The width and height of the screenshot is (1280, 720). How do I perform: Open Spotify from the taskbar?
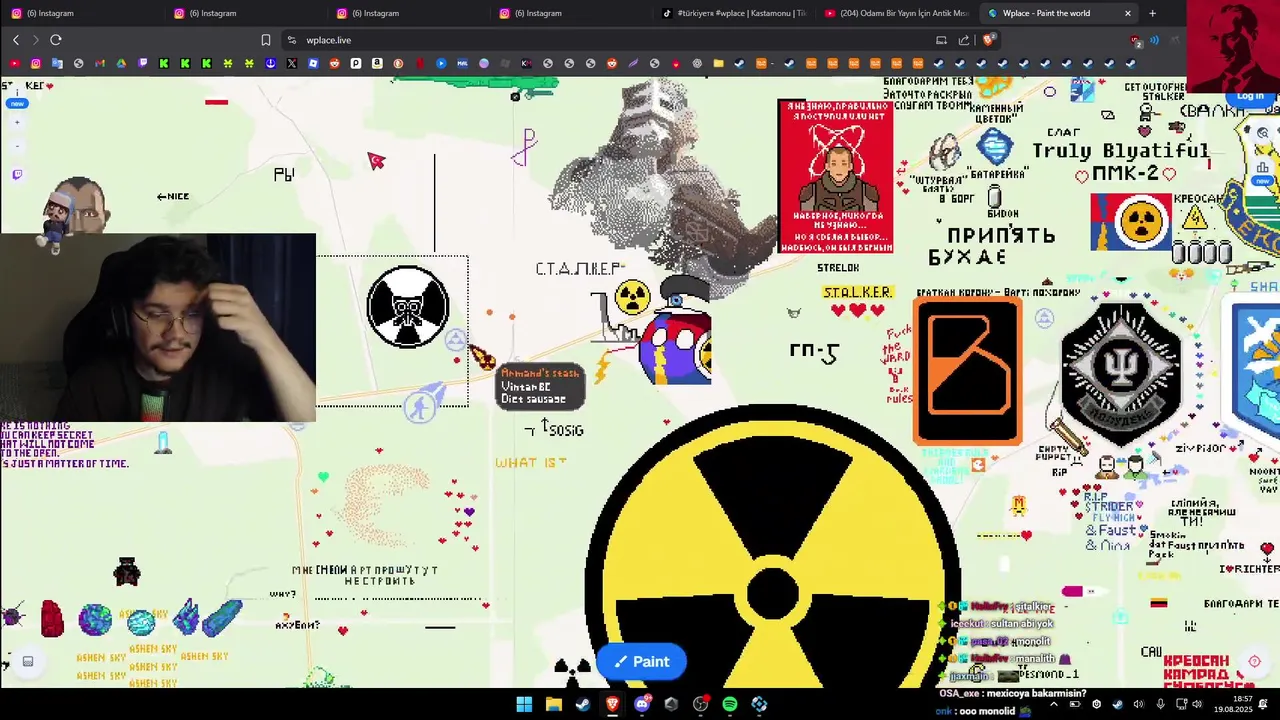730,704
